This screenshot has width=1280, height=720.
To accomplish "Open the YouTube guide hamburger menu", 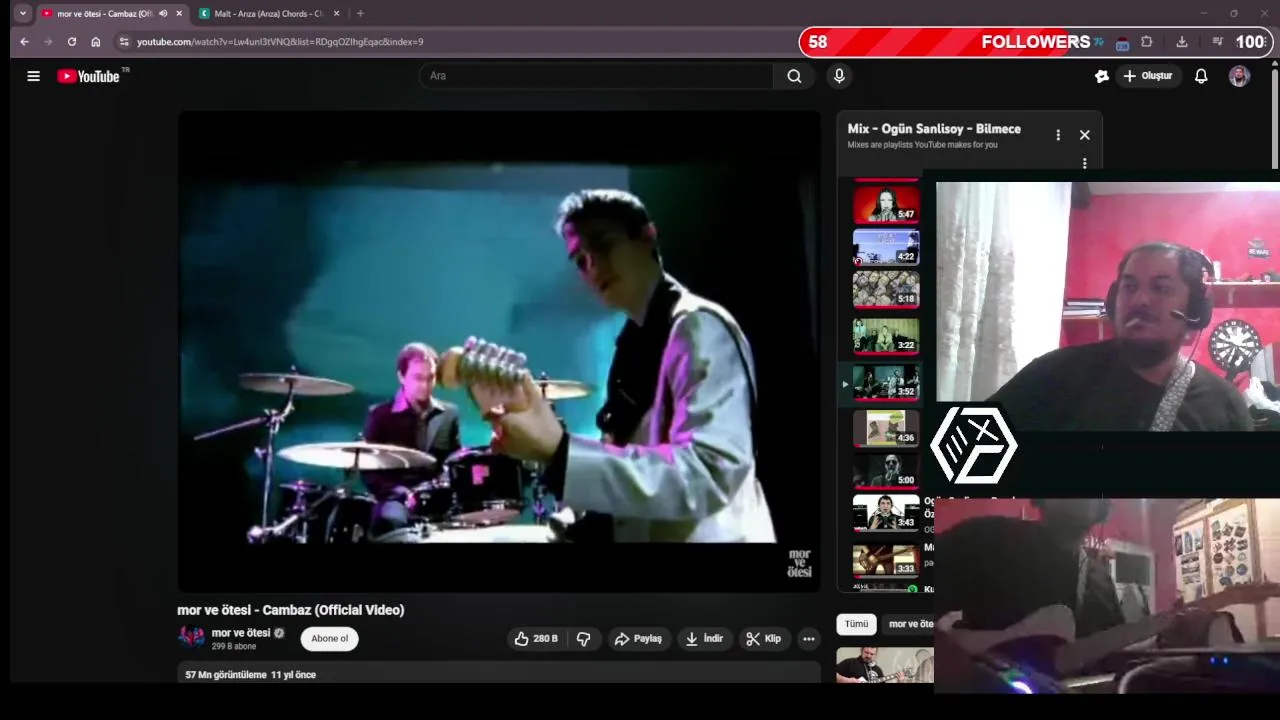I will pos(33,76).
